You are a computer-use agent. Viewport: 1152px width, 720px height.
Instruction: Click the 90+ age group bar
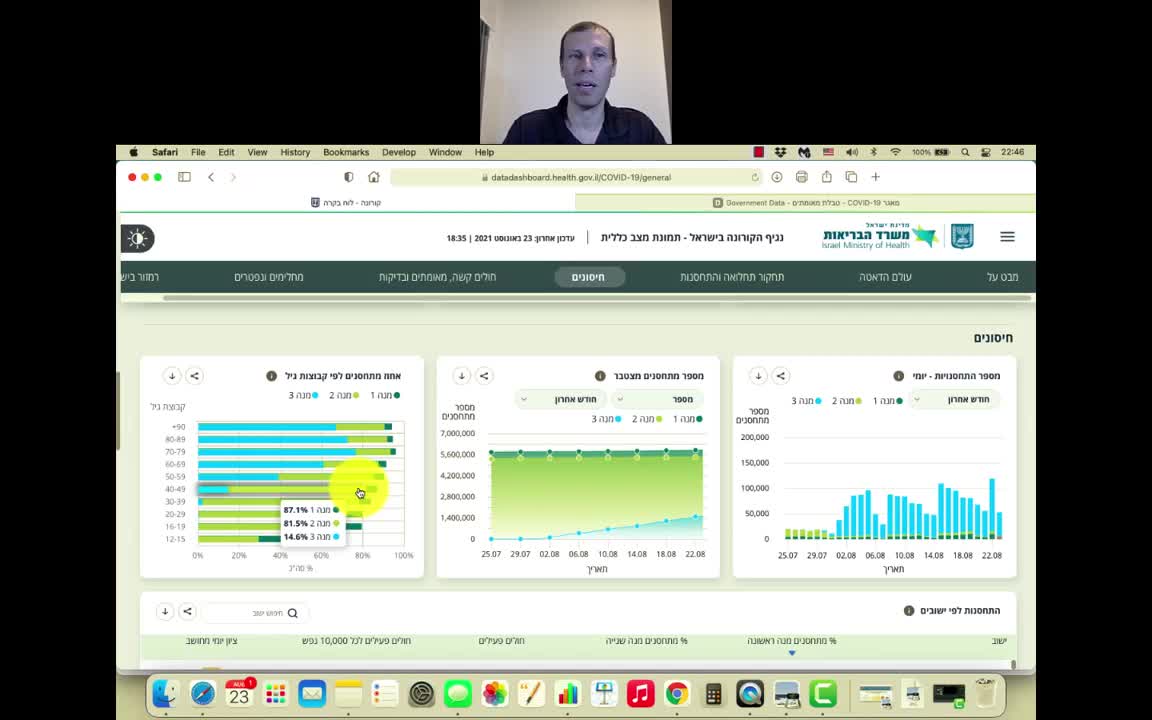click(295, 427)
